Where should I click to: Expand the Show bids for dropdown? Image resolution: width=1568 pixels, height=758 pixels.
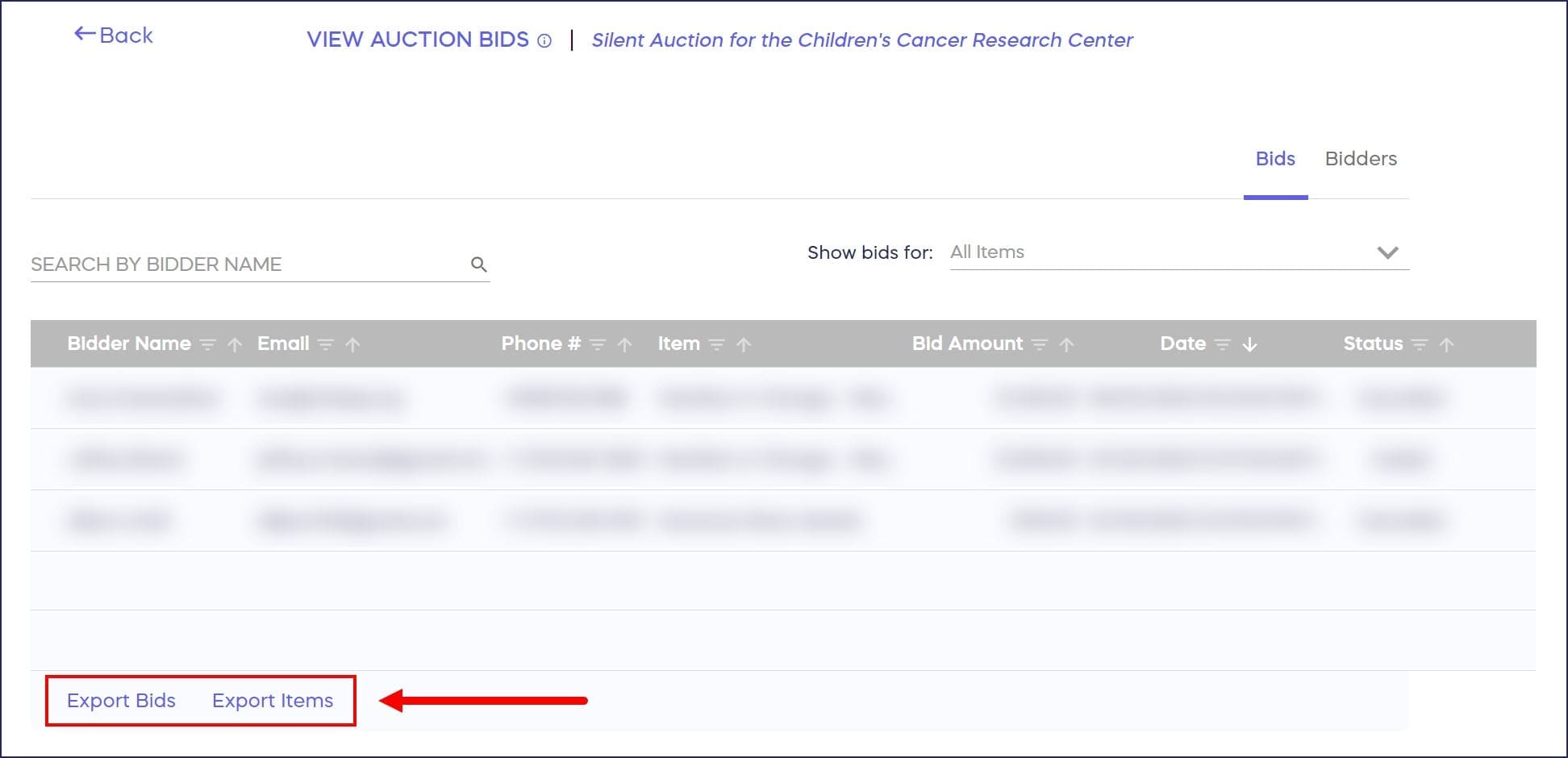(1178, 252)
